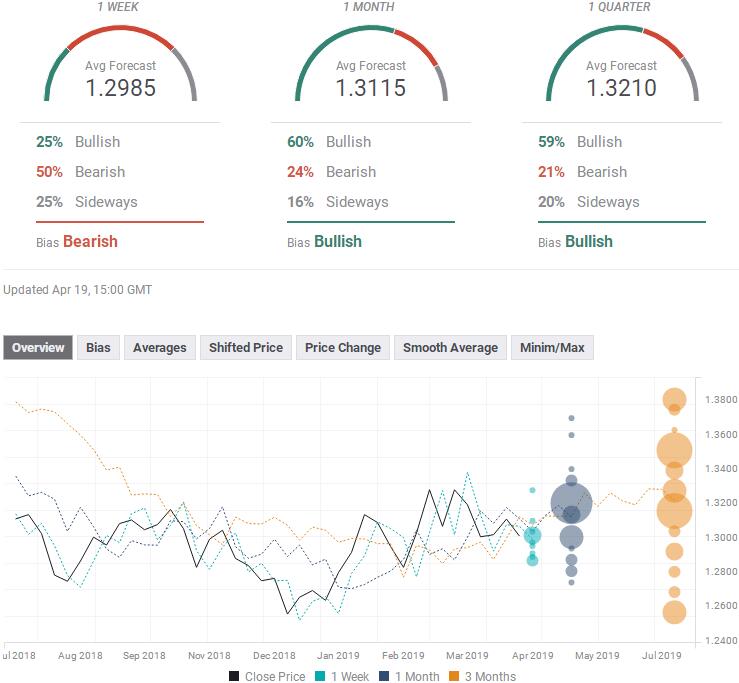
Task: Click the largest dark blue 1 Month bubble
Action: pos(571,502)
